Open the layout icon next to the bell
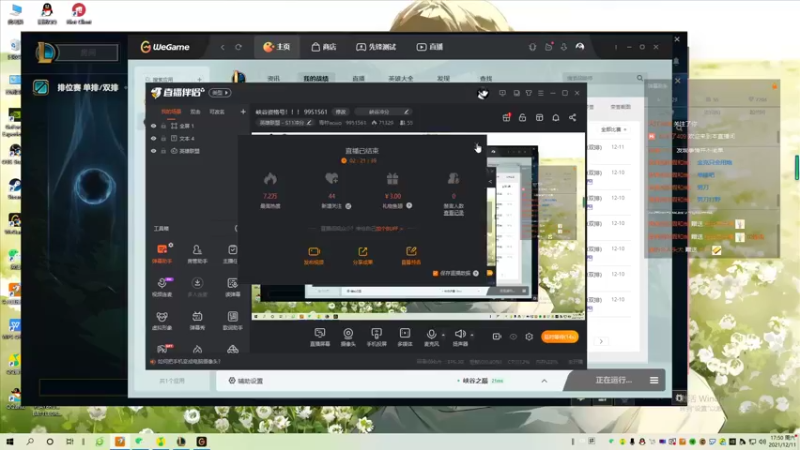This screenshot has width=800, height=450. point(539,118)
